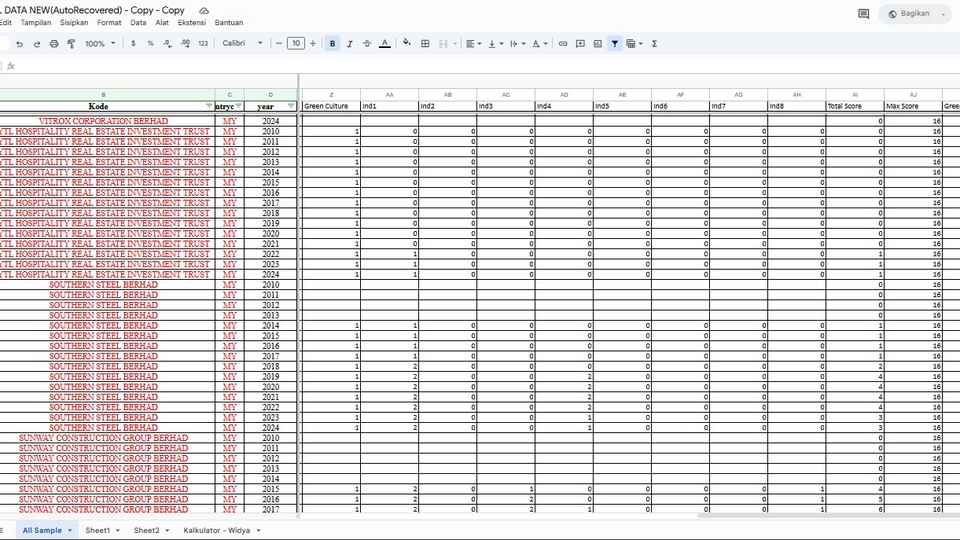The width and height of the screenshot is (960, 540).
Task: Click the Print icon
Action: point(54,43)
